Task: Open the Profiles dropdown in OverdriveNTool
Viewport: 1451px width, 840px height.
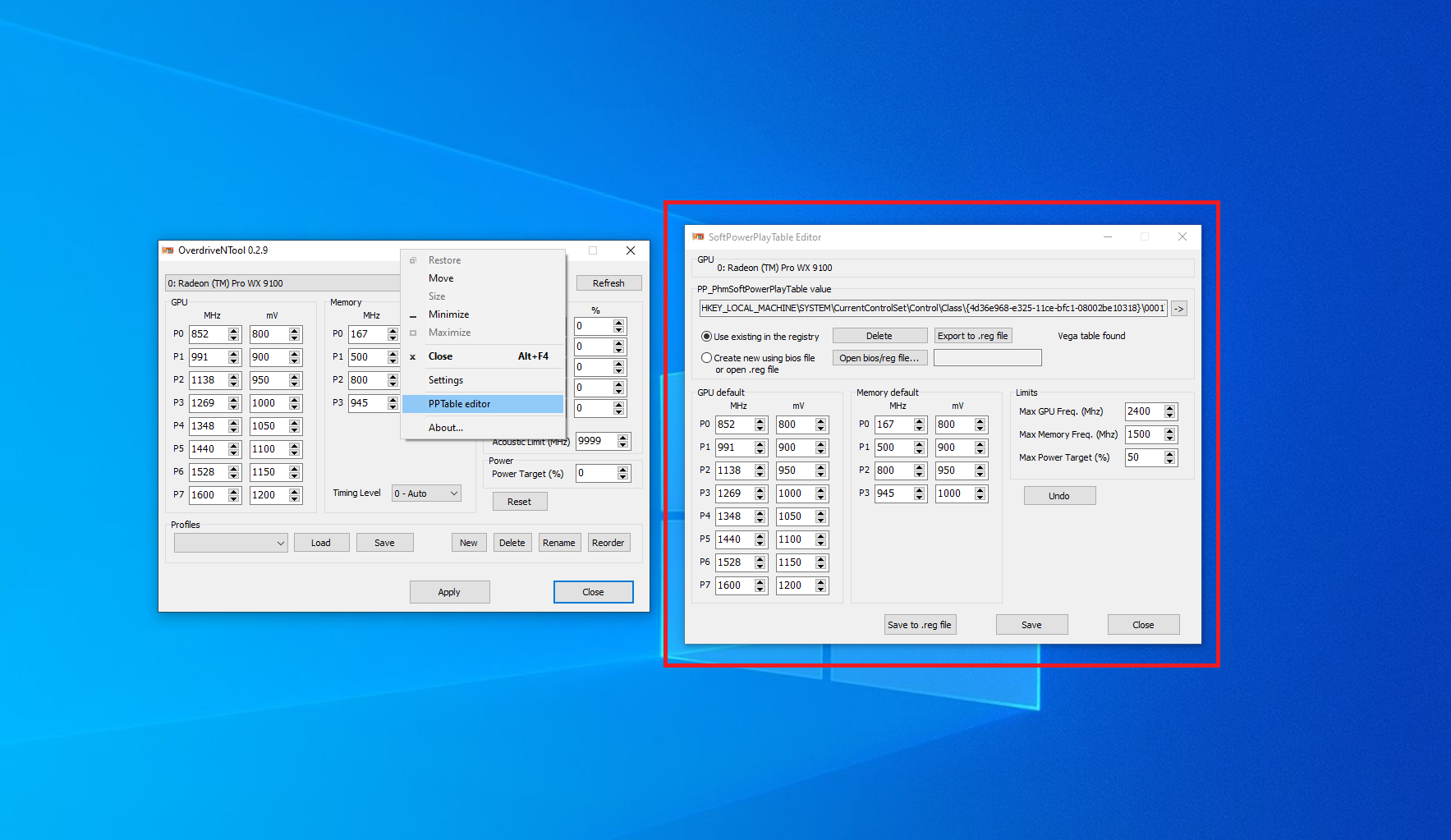Action: [231, 543]
